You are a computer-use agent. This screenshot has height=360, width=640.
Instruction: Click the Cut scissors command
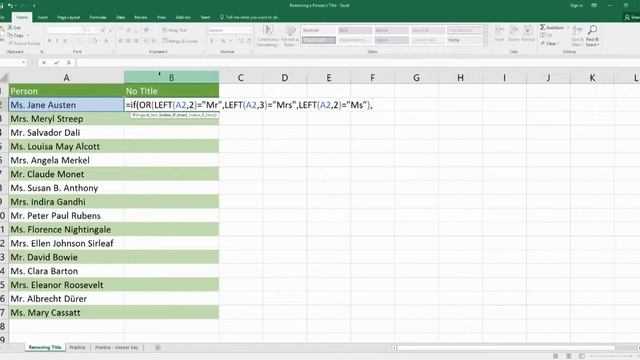(14, 27)
